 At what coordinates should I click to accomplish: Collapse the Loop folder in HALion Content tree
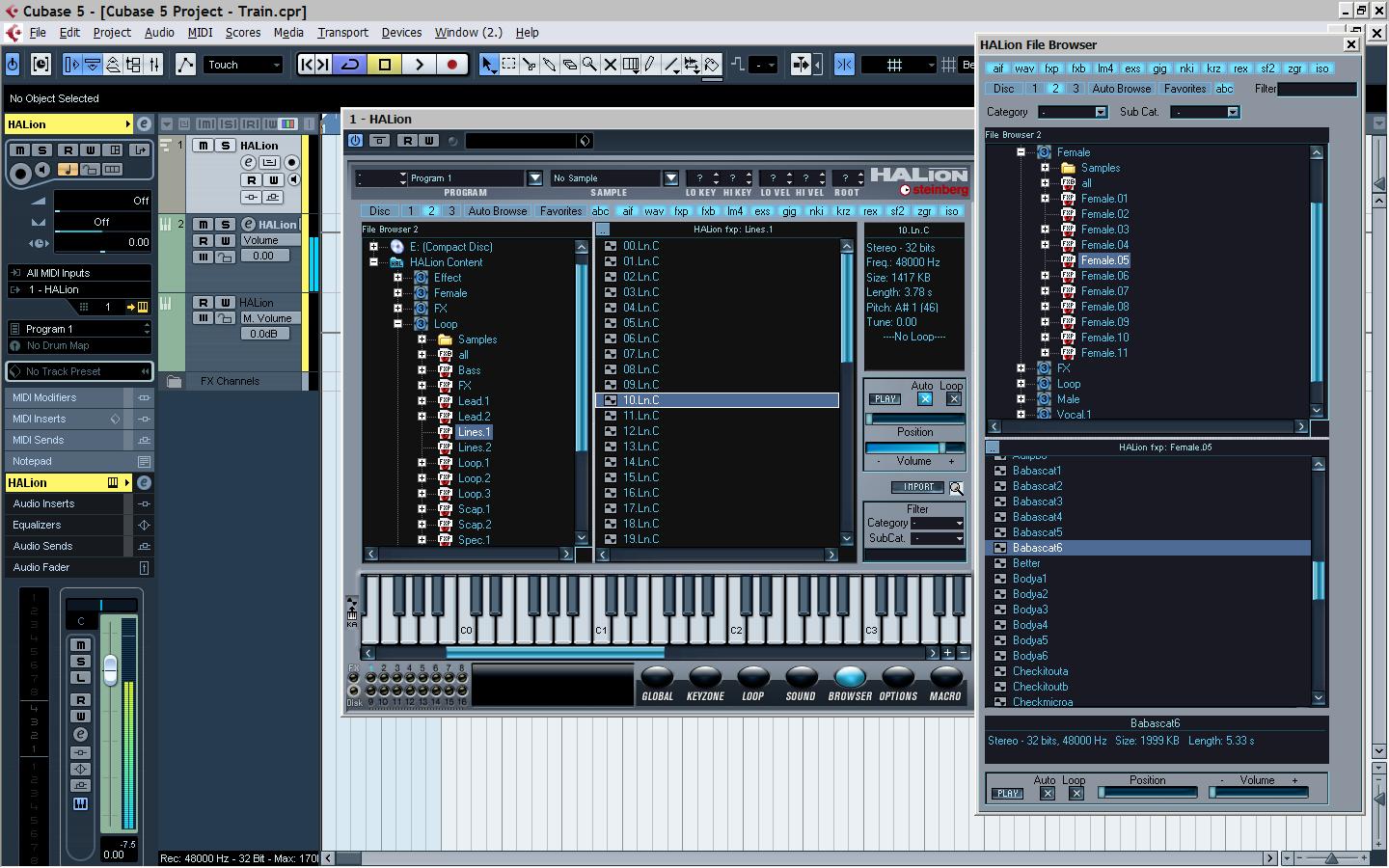coord(397,324)
